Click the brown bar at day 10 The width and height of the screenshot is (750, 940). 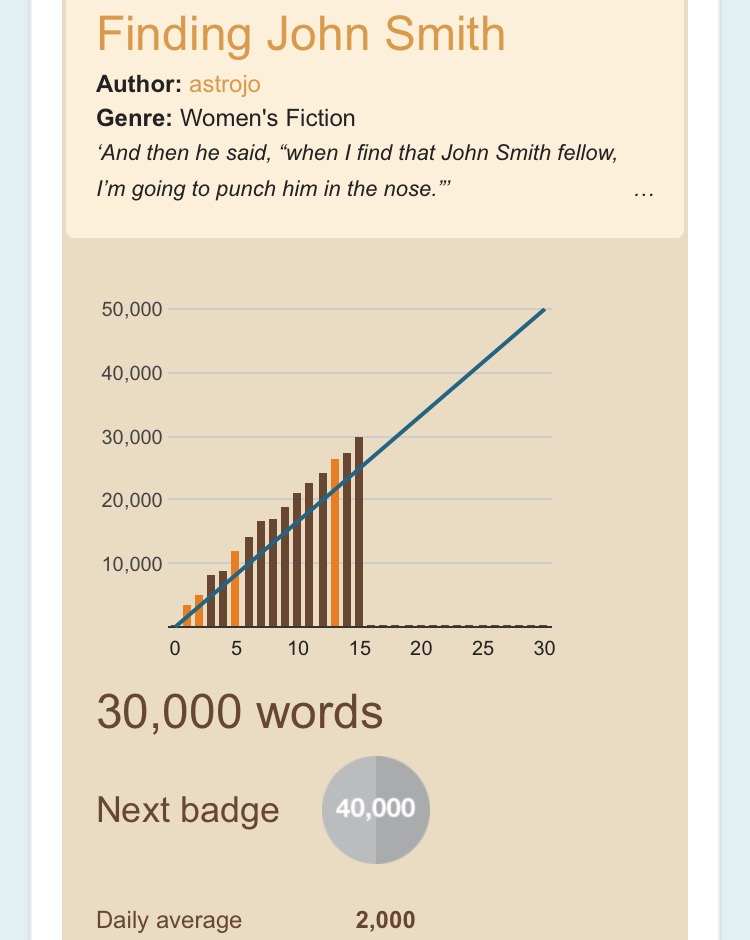pos(297,559)
